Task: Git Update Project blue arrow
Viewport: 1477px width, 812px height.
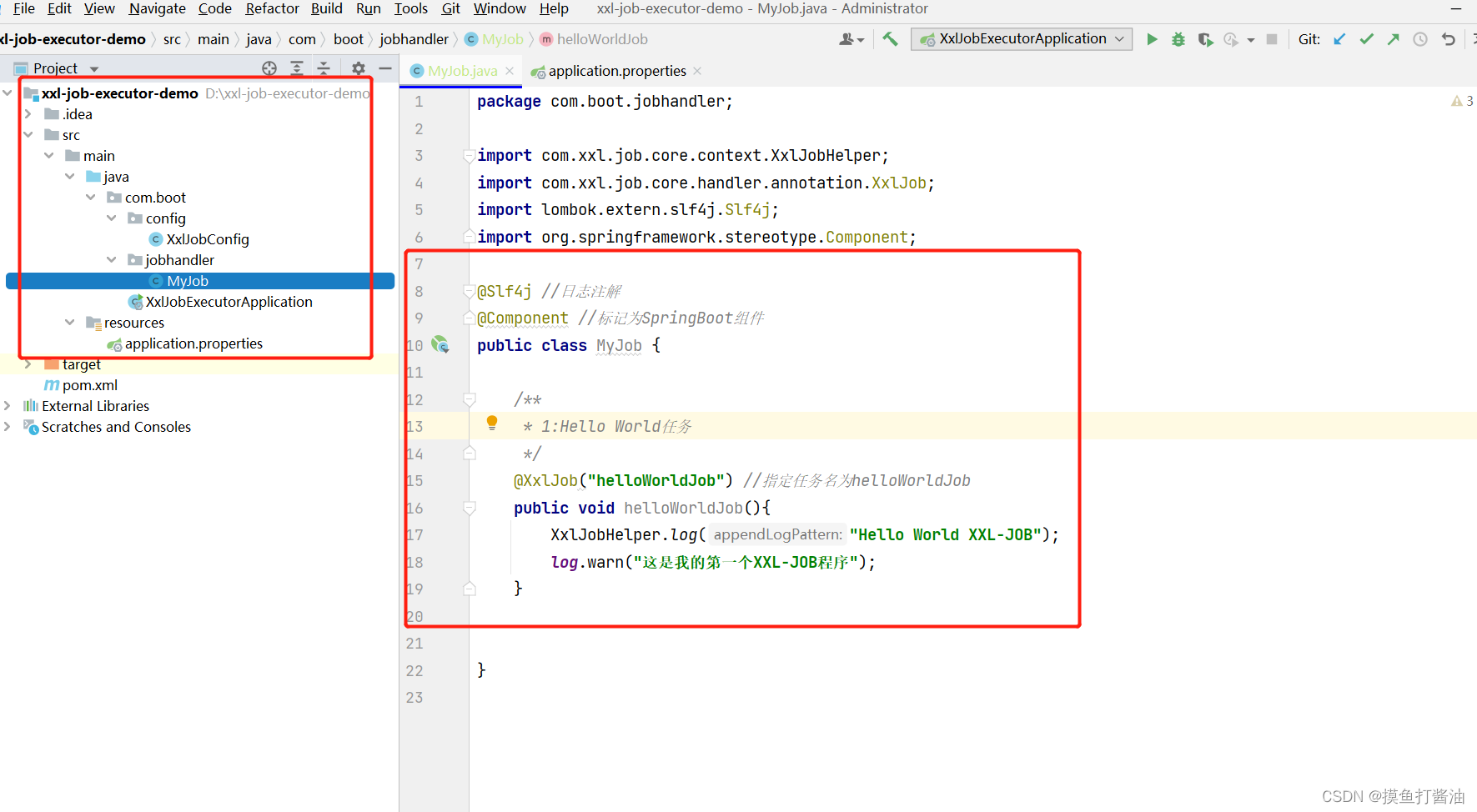Action: [x=1339, y=39]
